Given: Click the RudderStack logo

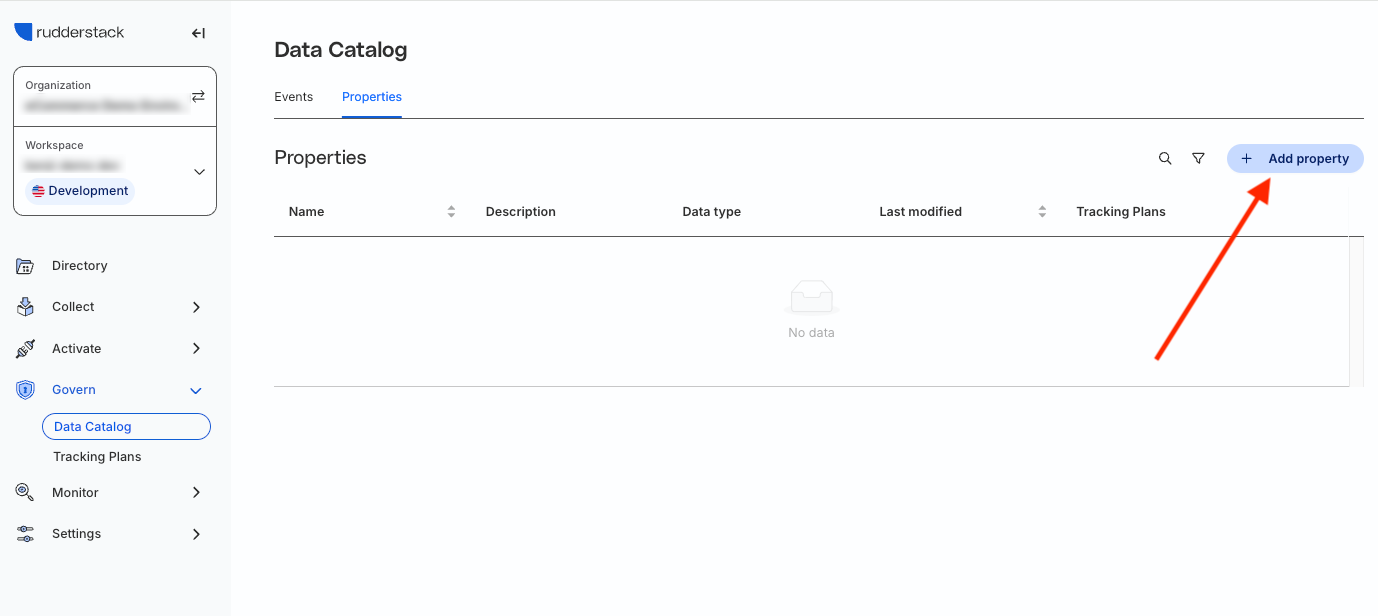Looking at the screenshot, I should tap(69, 32).
